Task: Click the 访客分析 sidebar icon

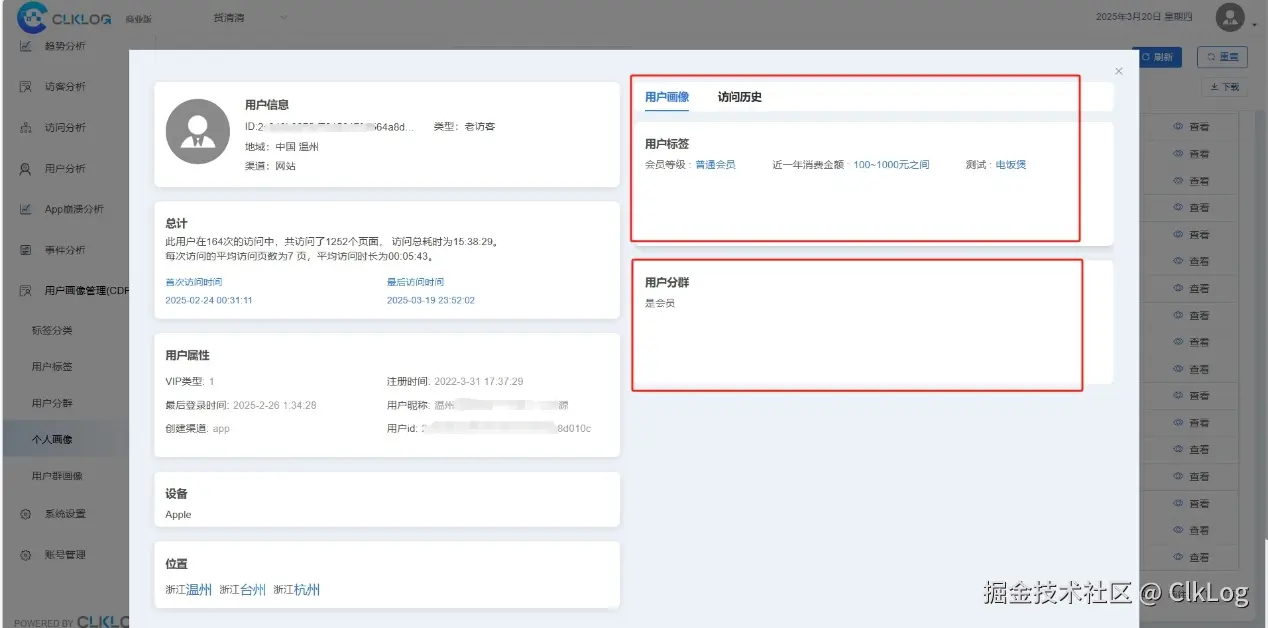Action: (25, 87)
